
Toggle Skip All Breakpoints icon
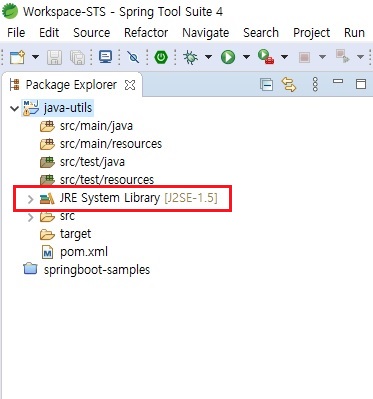click(133, 57)
